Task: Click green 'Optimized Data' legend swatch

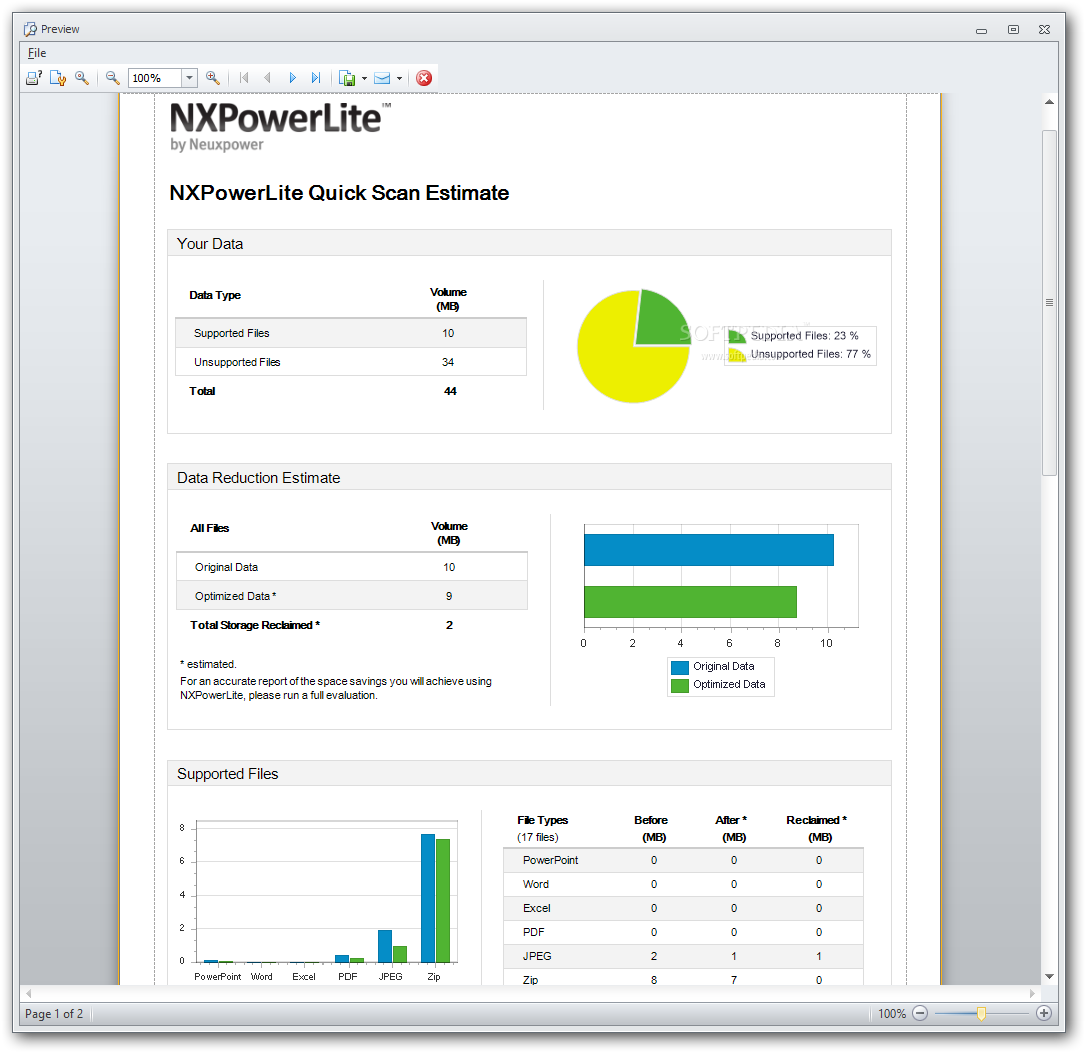Action: point(680,685)
